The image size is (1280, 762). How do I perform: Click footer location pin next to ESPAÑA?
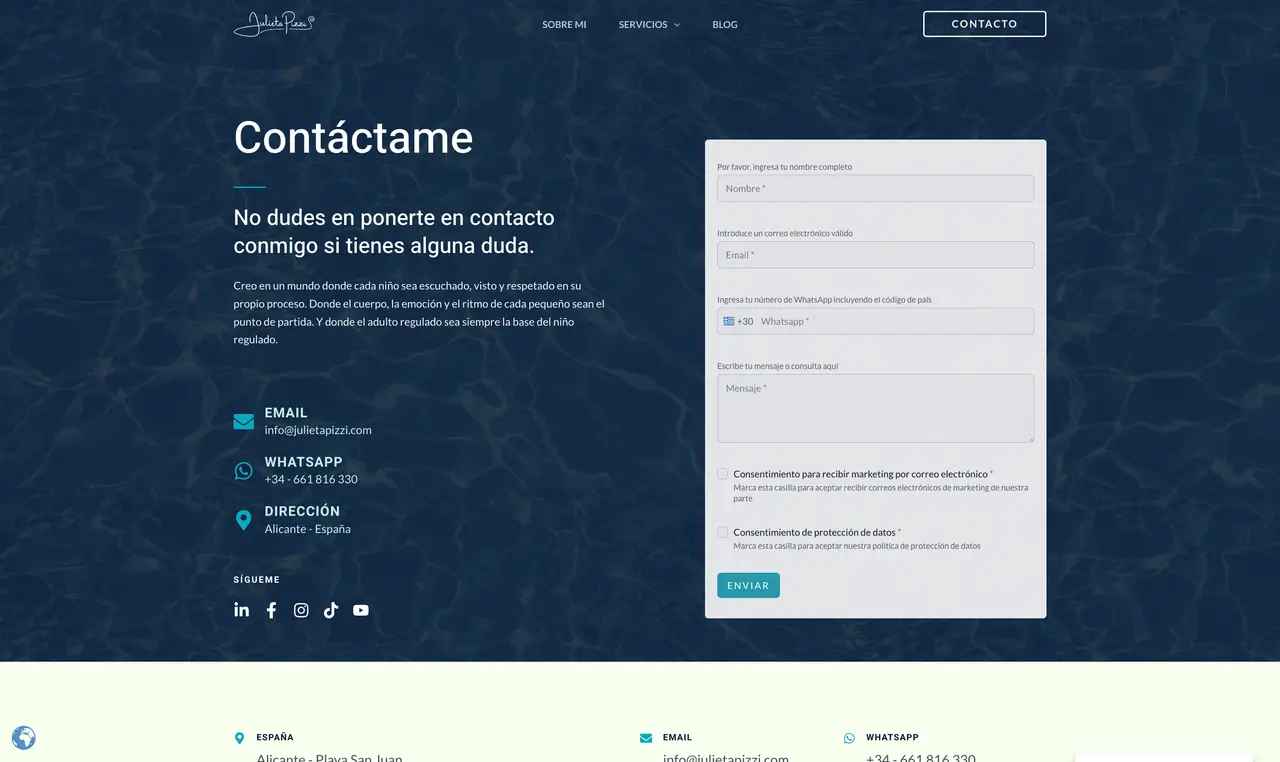[x=239, y=738]
